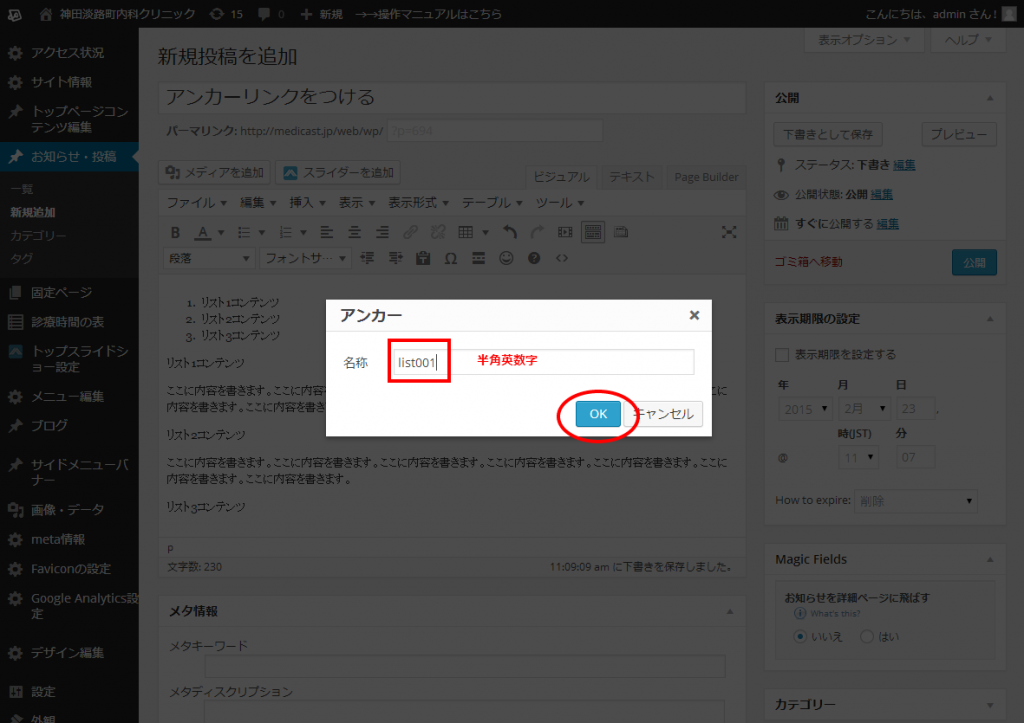The image size is (1024, 723).
Task: Click キャンセル in the アンカー dialog
Action: (664, 414)
